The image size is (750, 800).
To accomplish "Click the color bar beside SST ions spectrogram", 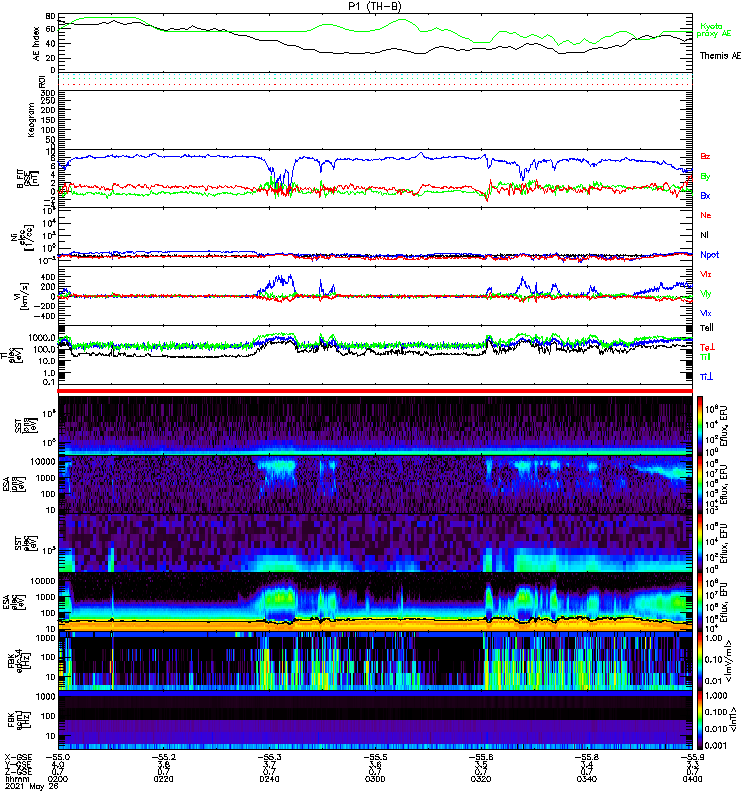I will [x=700, y=426].
